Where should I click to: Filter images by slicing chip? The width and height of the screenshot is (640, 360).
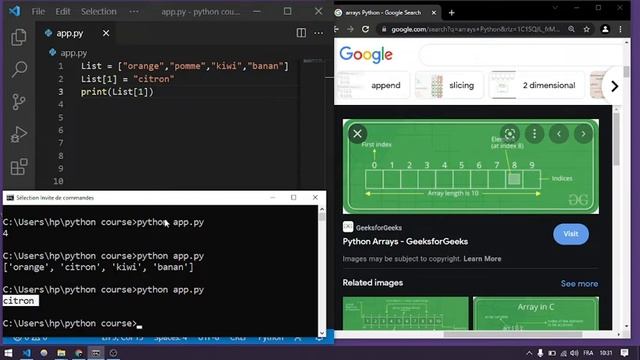(449, 85)
